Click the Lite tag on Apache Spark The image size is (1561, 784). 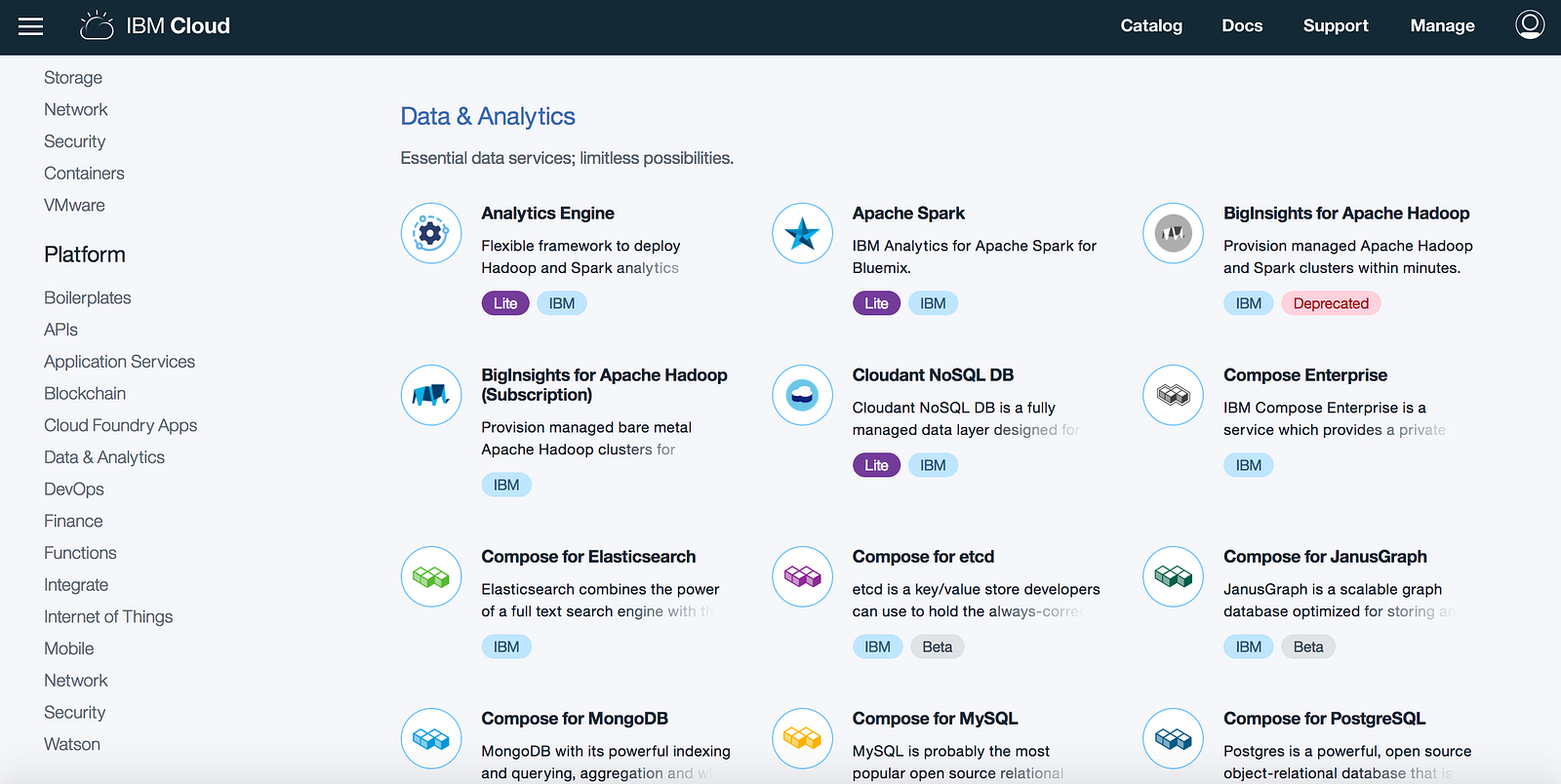click(876, 303)
